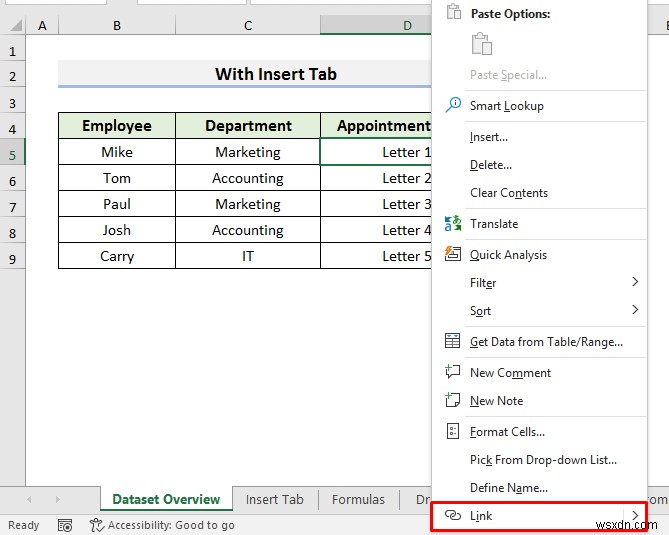Select column C header
The width and height of the screenshot is (669, 535).
[248, 26]
